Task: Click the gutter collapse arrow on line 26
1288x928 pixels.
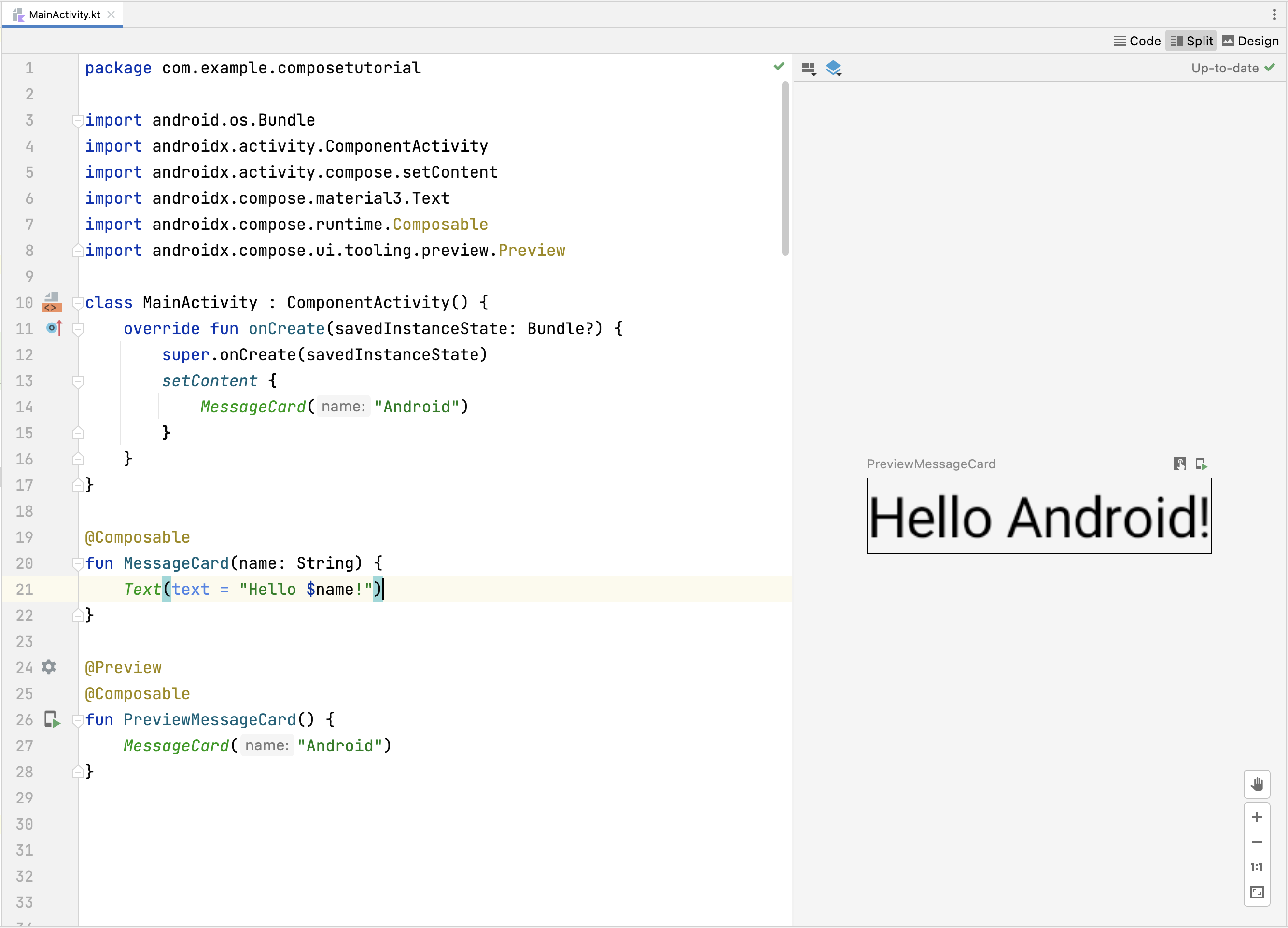Action: click(x=78, y=719)
